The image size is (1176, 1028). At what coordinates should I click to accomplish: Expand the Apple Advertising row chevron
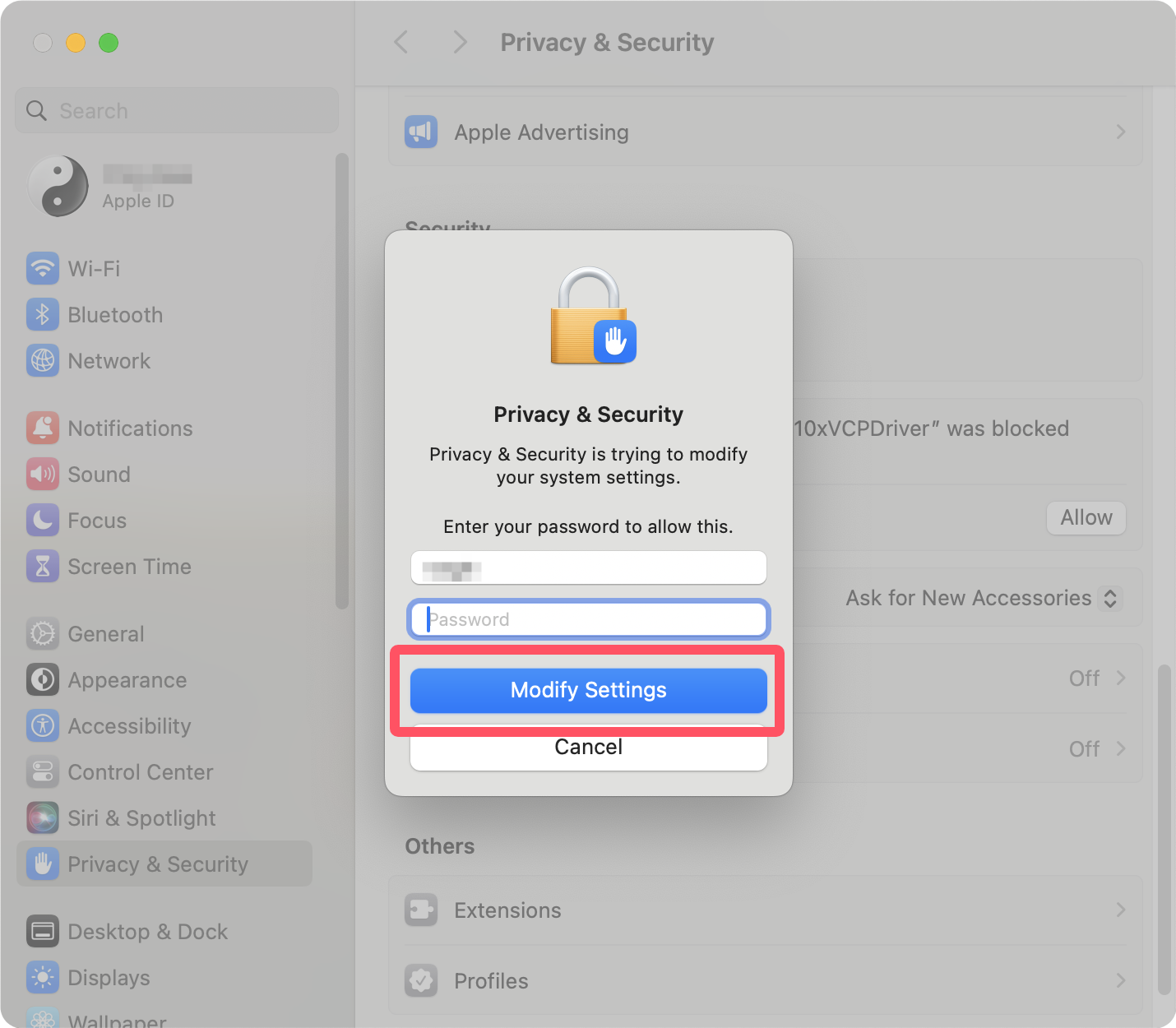(1120, 132)
